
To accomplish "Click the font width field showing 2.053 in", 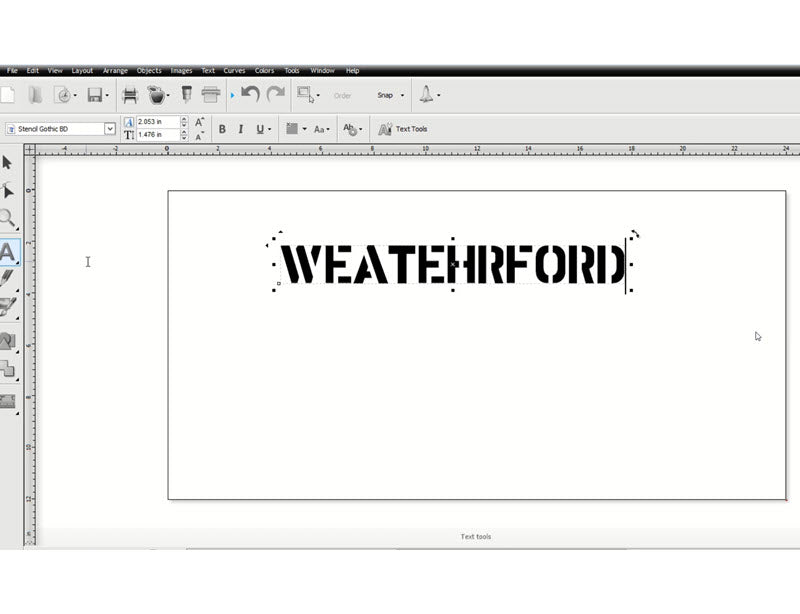I will click(x=158, y=122).
